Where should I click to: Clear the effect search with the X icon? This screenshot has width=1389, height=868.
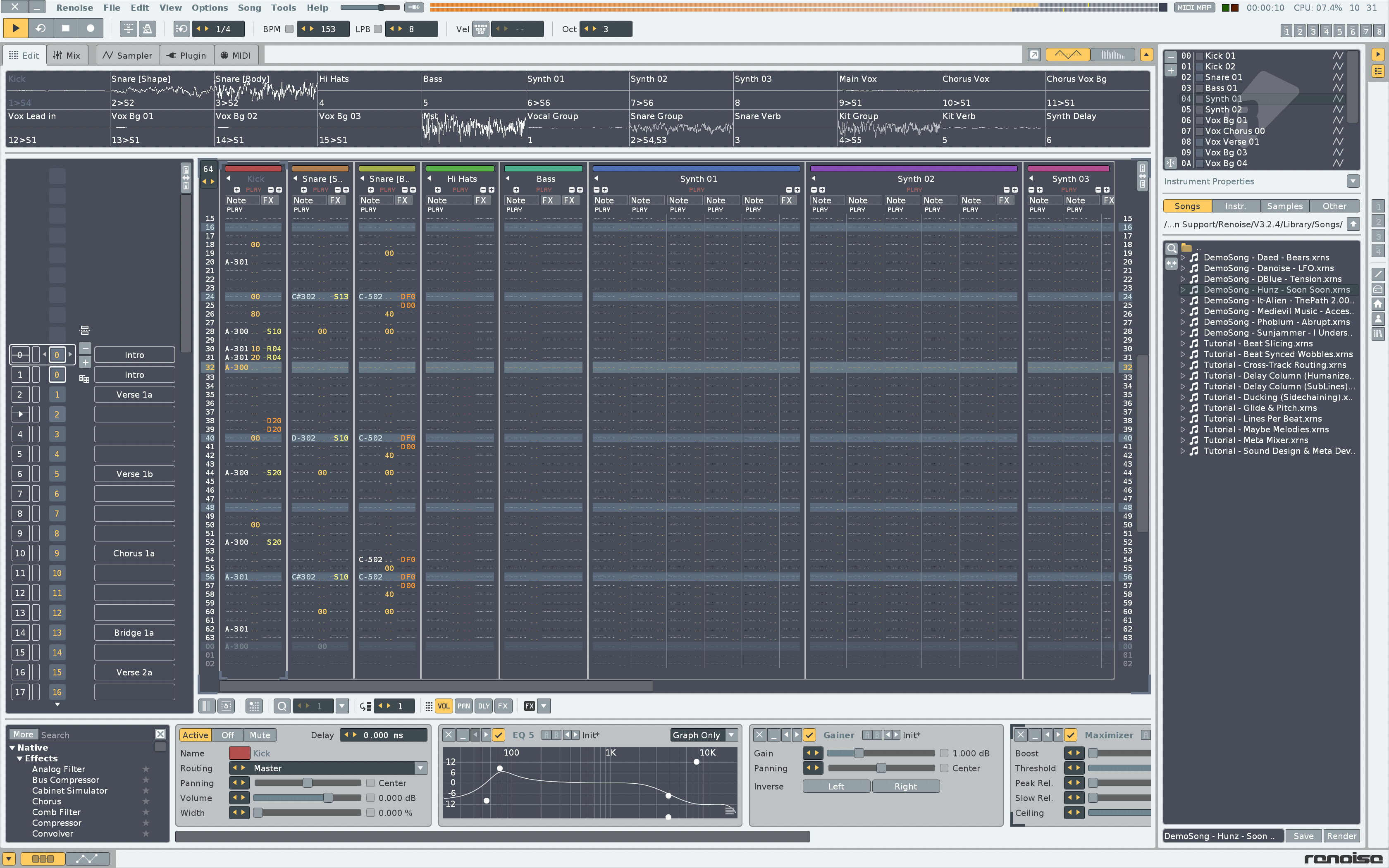click(x=160, y=734)
